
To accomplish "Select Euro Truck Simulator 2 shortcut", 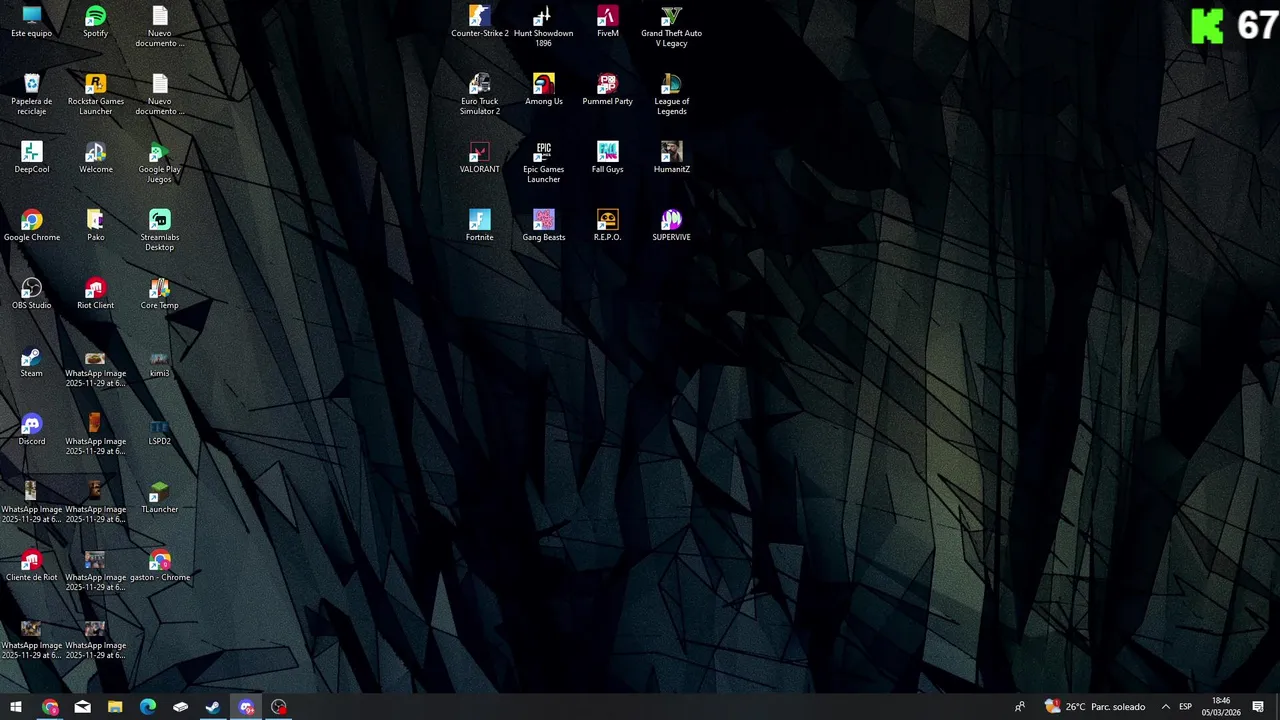I will point(480,95).
